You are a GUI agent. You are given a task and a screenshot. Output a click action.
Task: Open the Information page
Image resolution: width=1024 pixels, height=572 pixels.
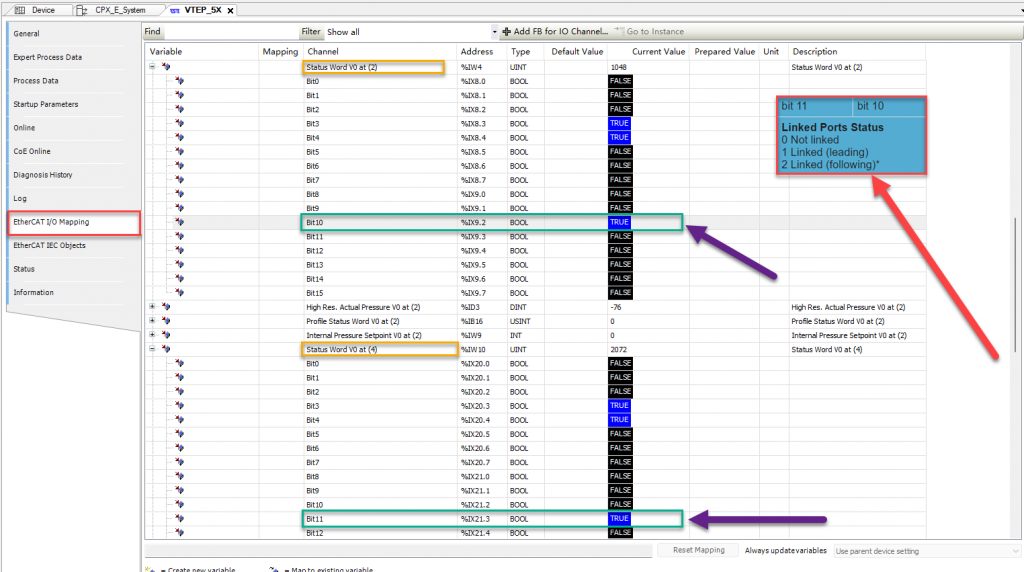tap(34, 292)
